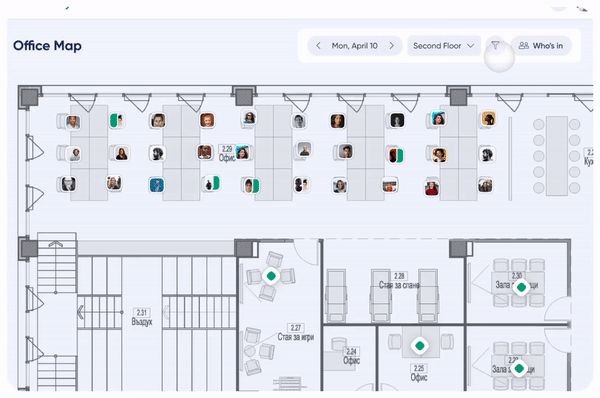
Task: Click the red-haired person's desk avatar
Action: point(207,120)
